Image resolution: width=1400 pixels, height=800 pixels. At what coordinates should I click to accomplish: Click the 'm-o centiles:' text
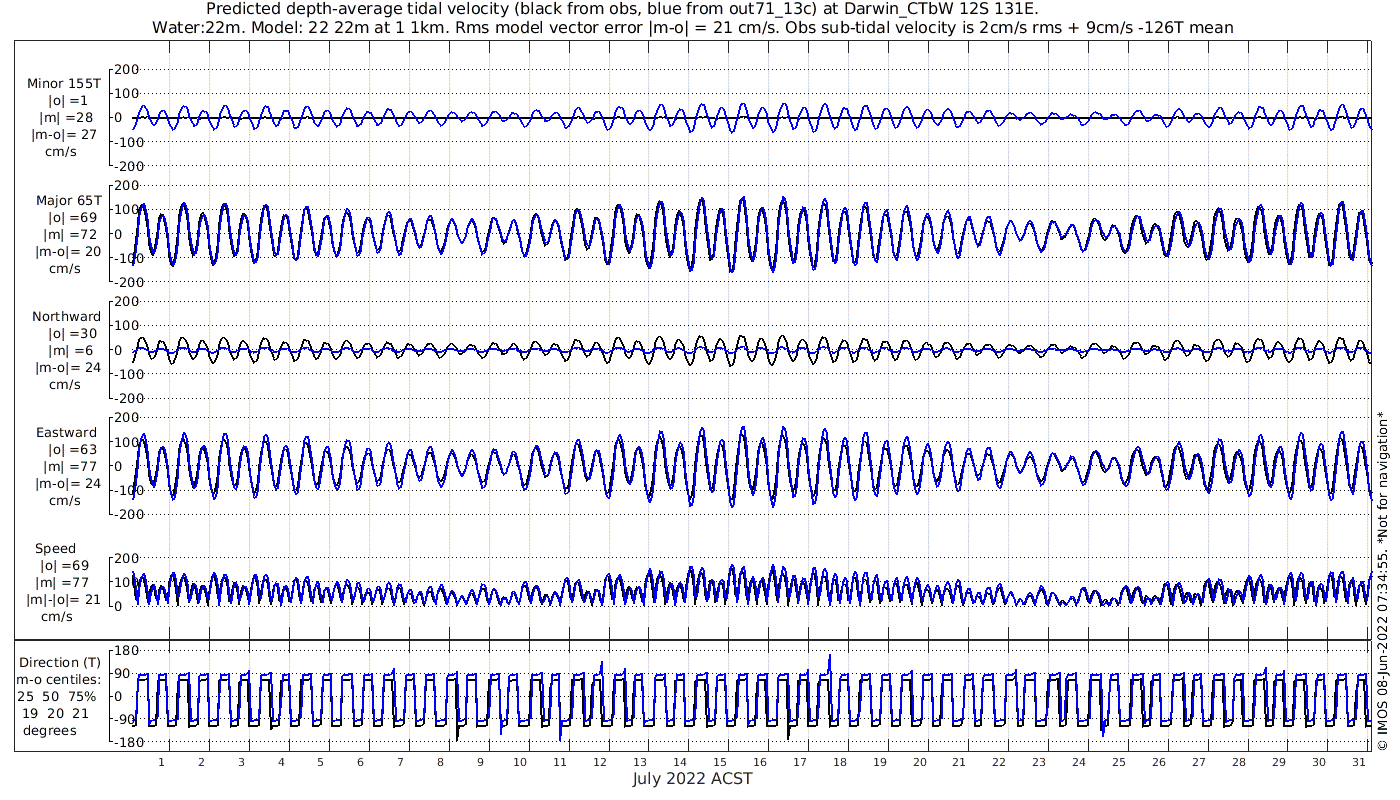coord(59,680)
